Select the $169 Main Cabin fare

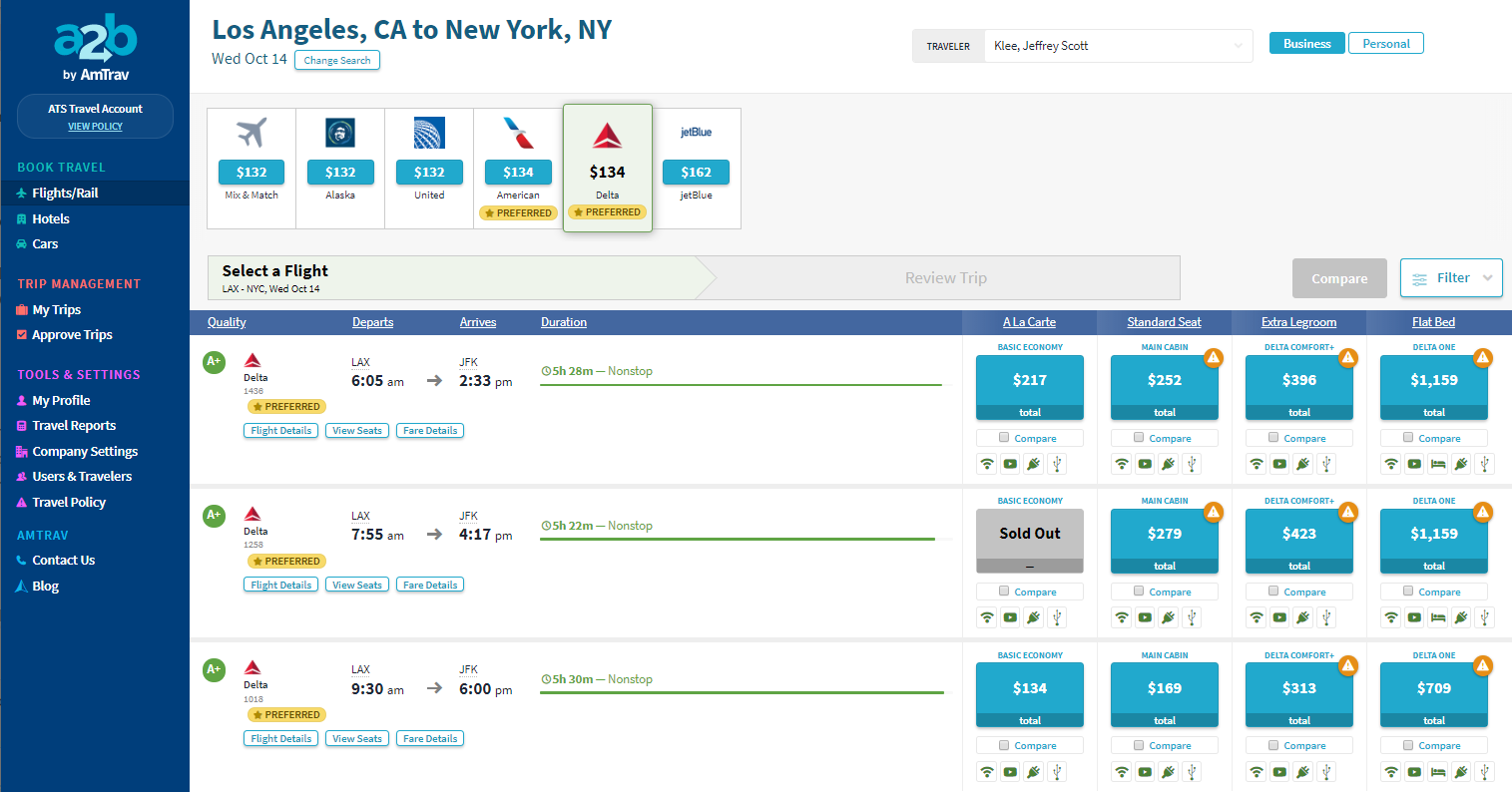coord(1164,688)
